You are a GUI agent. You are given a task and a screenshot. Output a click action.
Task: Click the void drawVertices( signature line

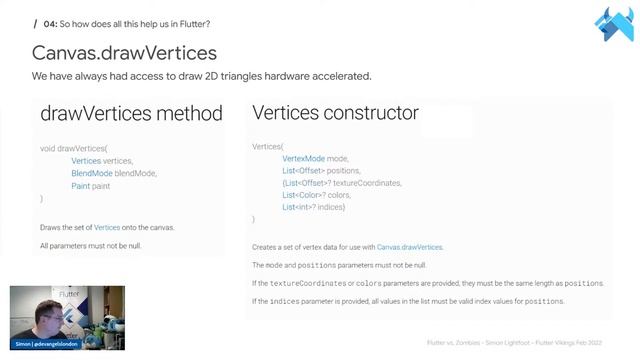74,148
